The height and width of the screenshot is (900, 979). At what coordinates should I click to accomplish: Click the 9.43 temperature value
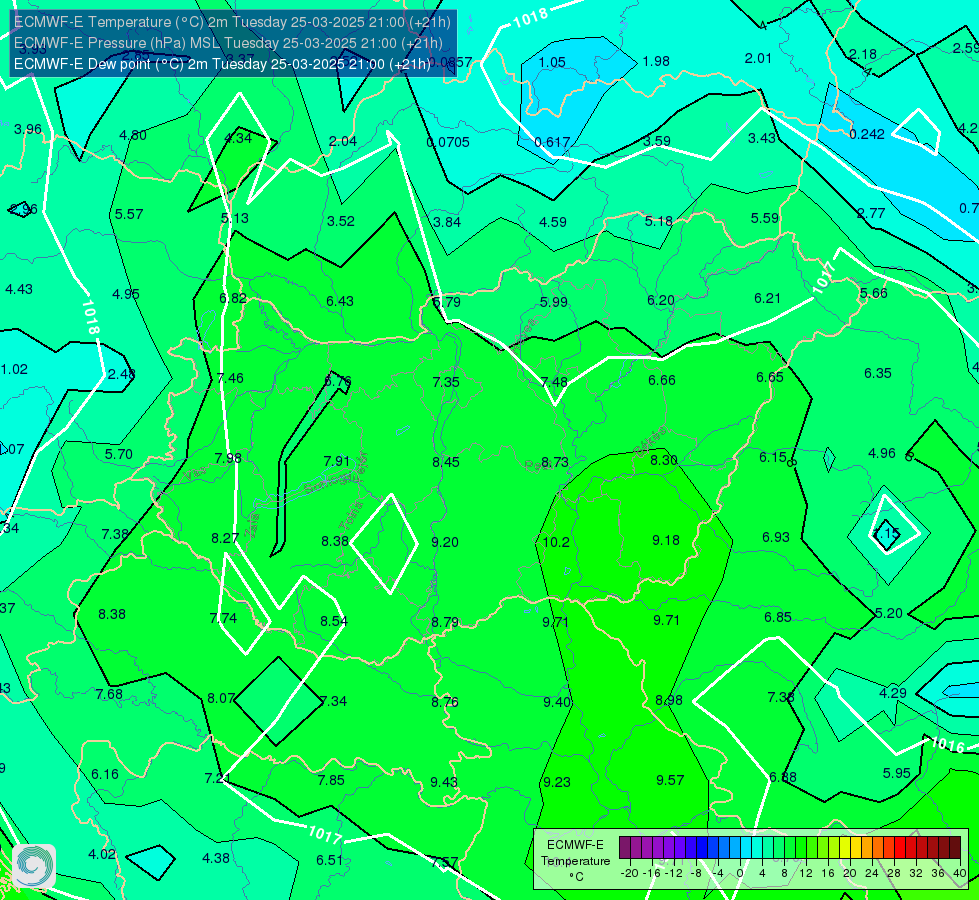444,783
